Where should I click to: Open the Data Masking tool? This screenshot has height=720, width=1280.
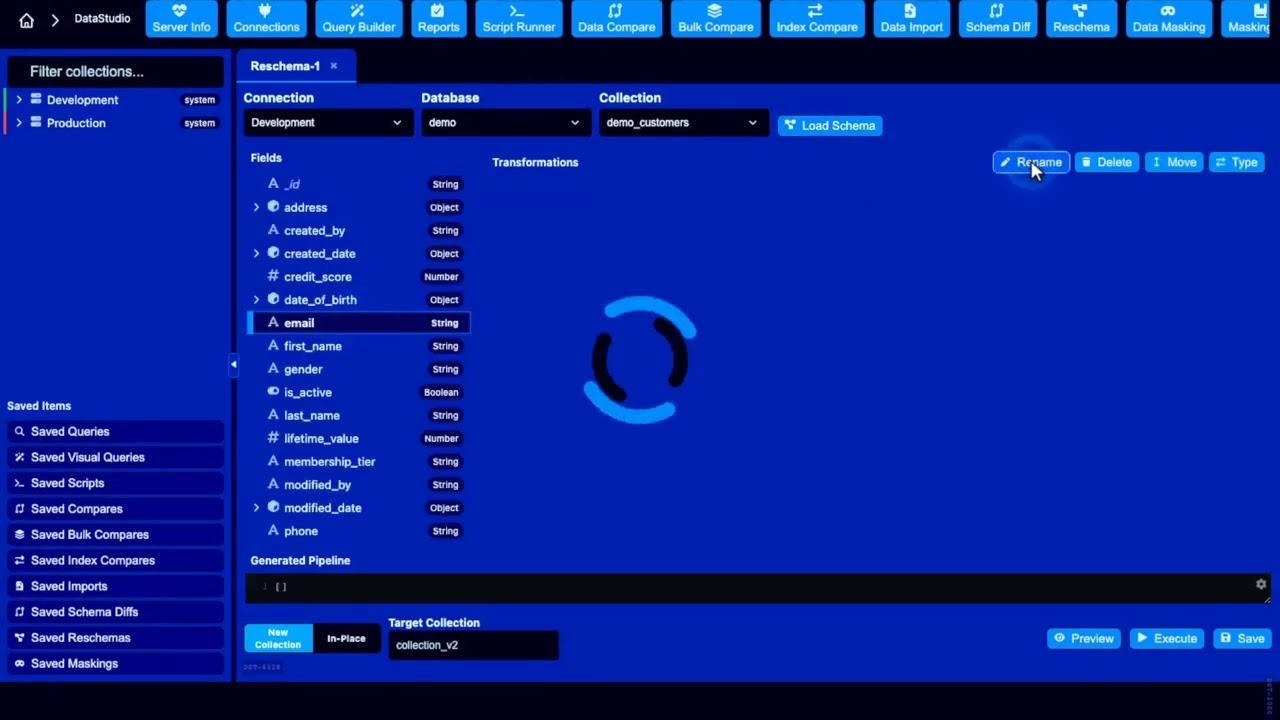pos(1168,19)
